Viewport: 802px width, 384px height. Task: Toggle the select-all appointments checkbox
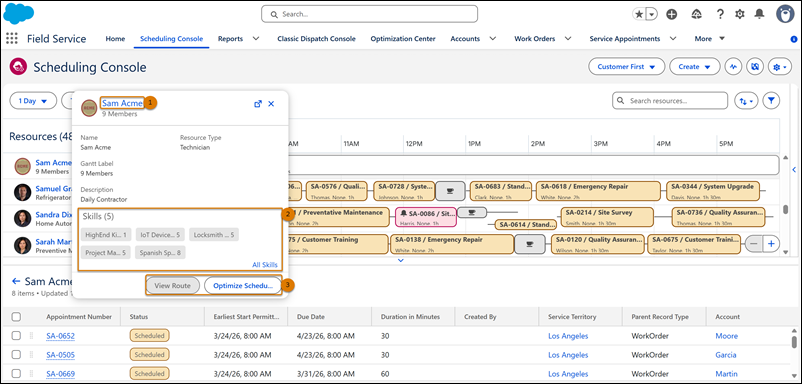[x=16, y=317]
